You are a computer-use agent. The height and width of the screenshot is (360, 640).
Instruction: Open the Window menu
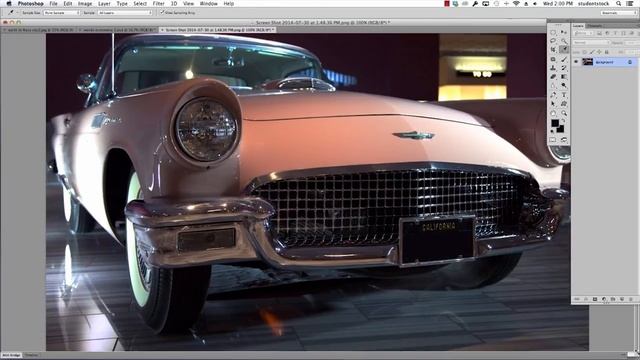tap(209, 3)
